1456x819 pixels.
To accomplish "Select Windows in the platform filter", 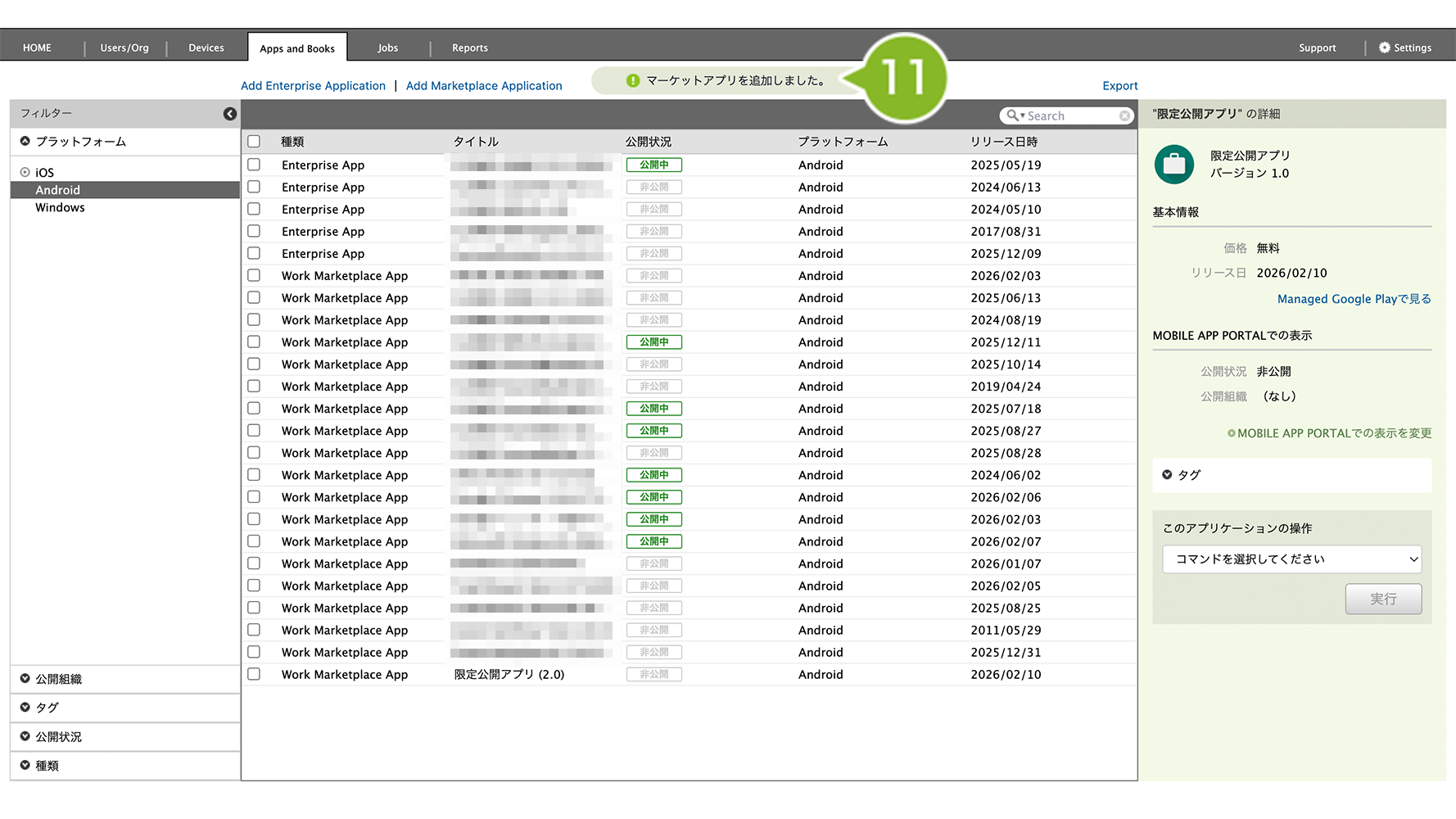I will coord(60,208).
